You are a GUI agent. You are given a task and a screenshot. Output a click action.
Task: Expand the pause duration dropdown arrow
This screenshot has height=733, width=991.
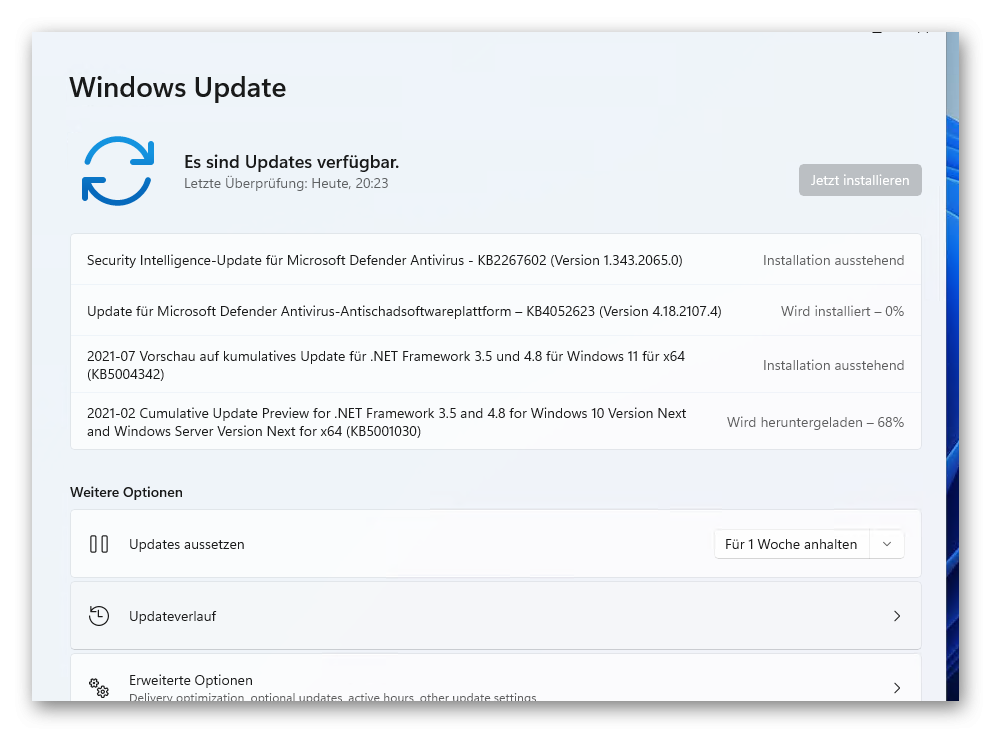click(887, 544)
